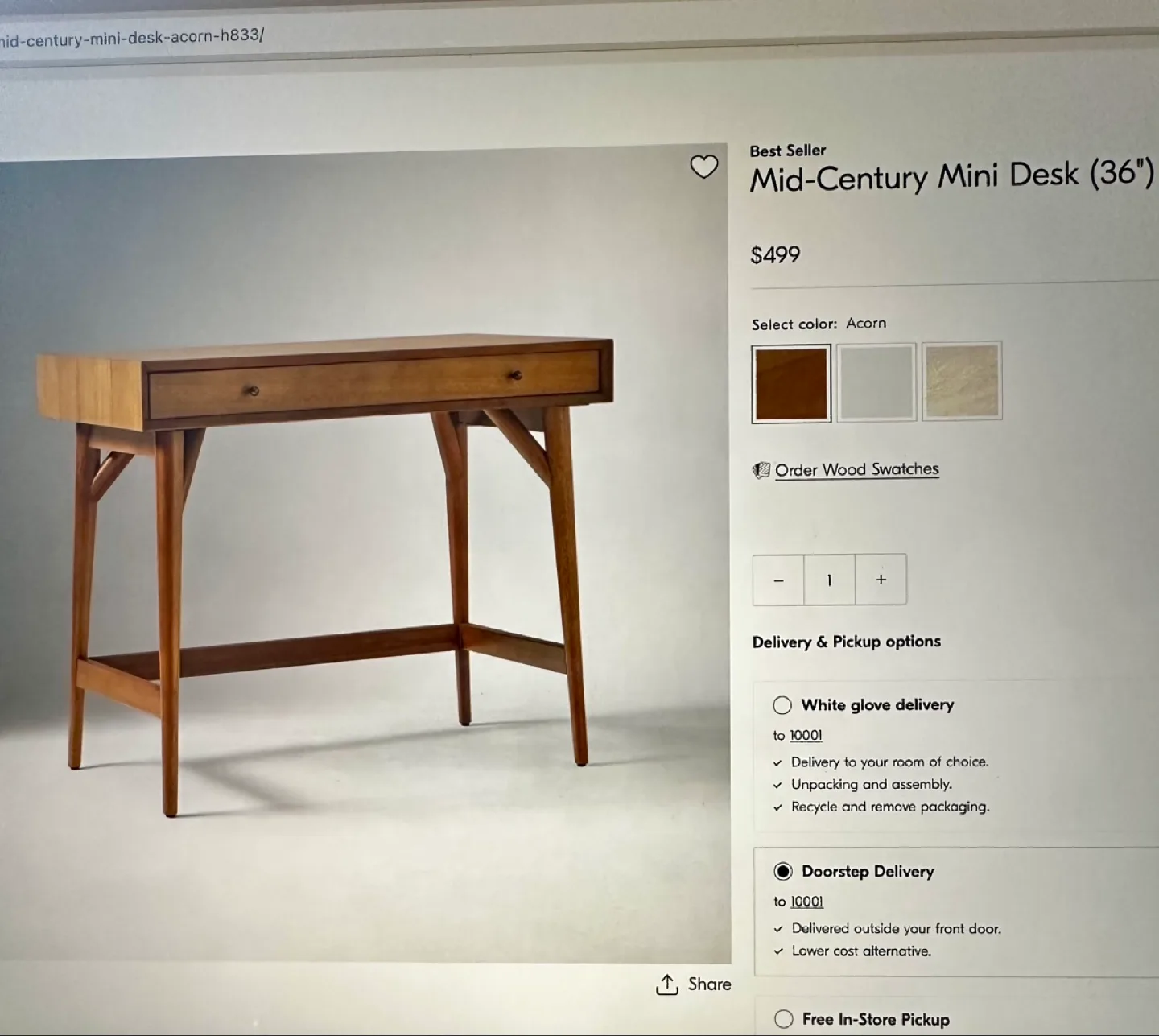Click the Mid-Century Mini Desk title
The image size is (1159, 1036).
click(952, 175)
